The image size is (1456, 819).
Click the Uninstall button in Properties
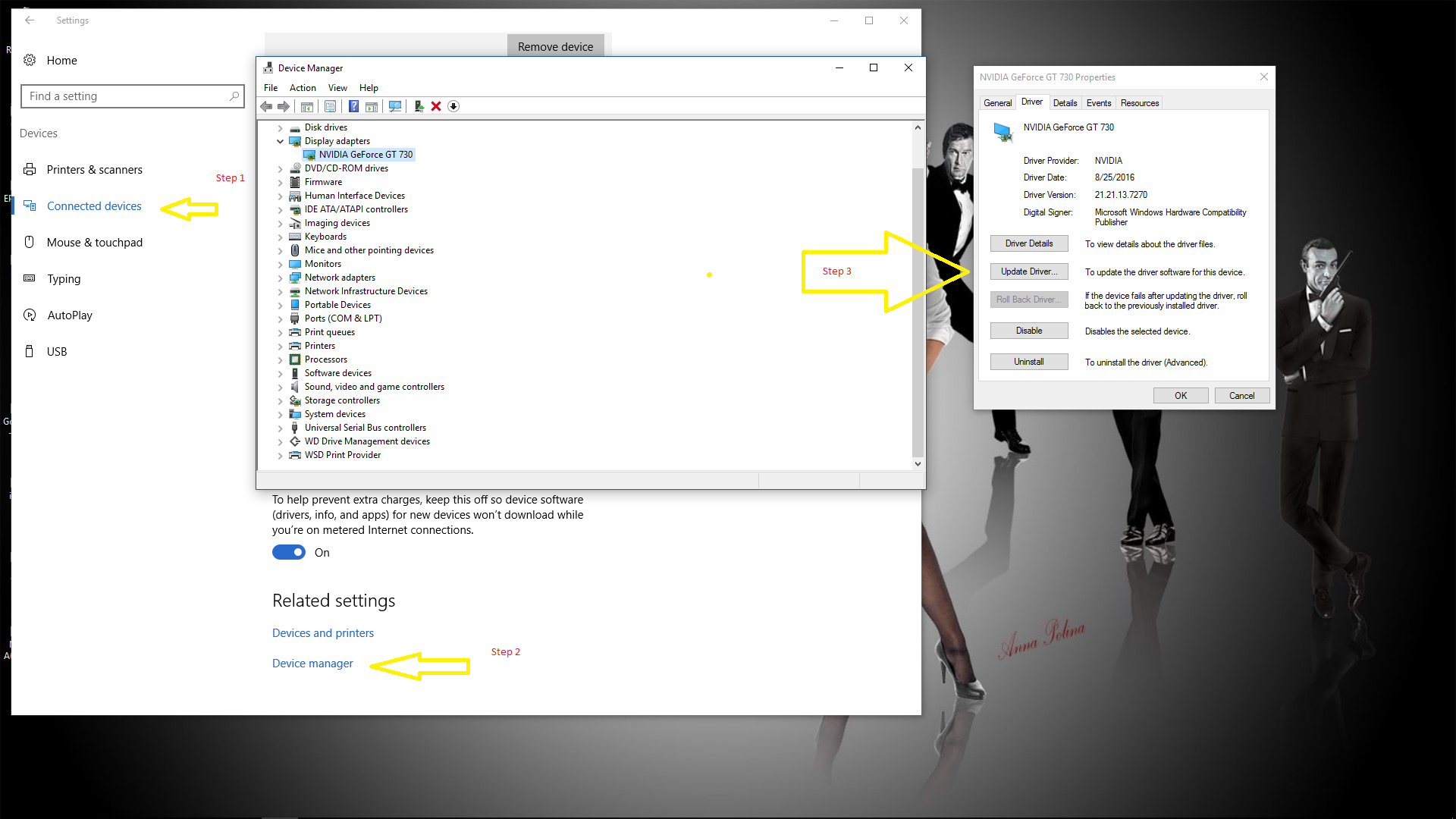tap(1029, 362)
